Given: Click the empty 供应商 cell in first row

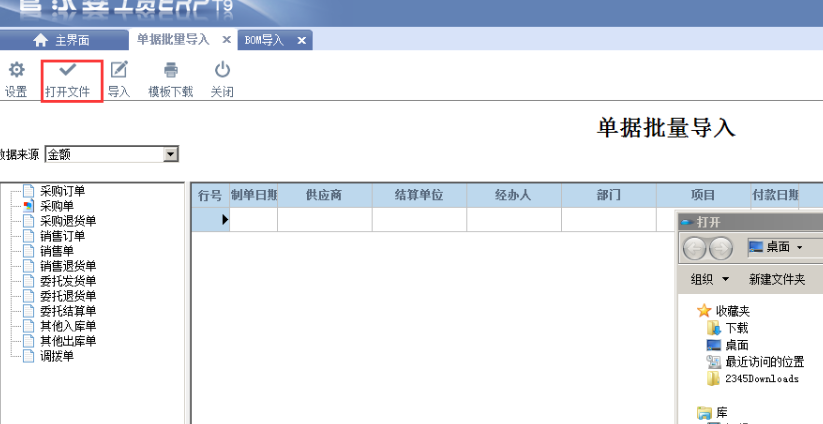Looking at the screenshot, I should 324,219.
